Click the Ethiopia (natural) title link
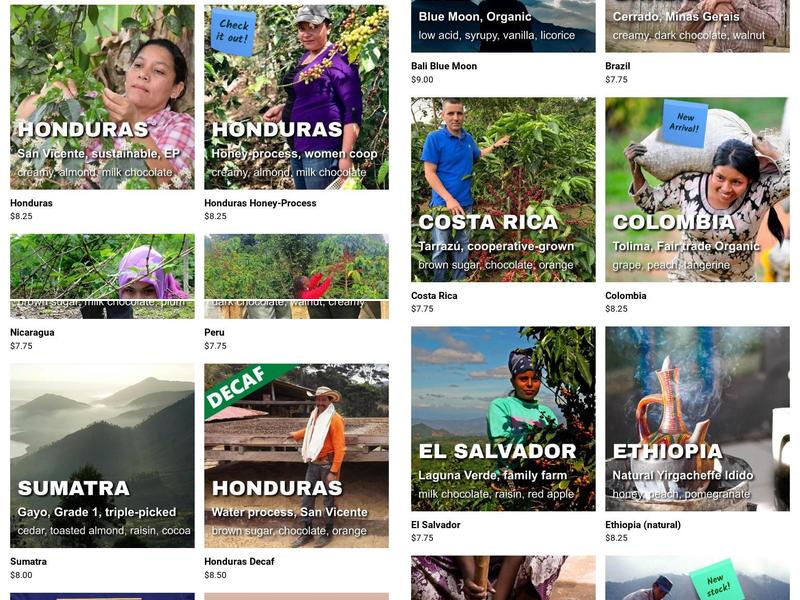Screen dimensions: 800x600 pos(643,524)
